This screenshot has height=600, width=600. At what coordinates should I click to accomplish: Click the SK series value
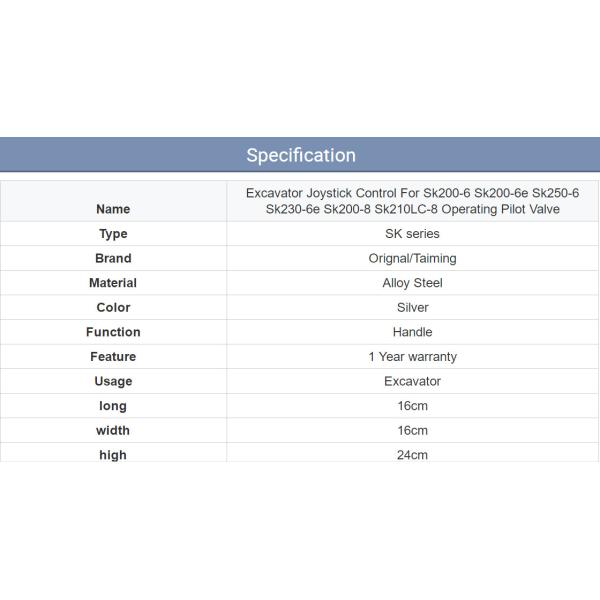click(412, 234)
